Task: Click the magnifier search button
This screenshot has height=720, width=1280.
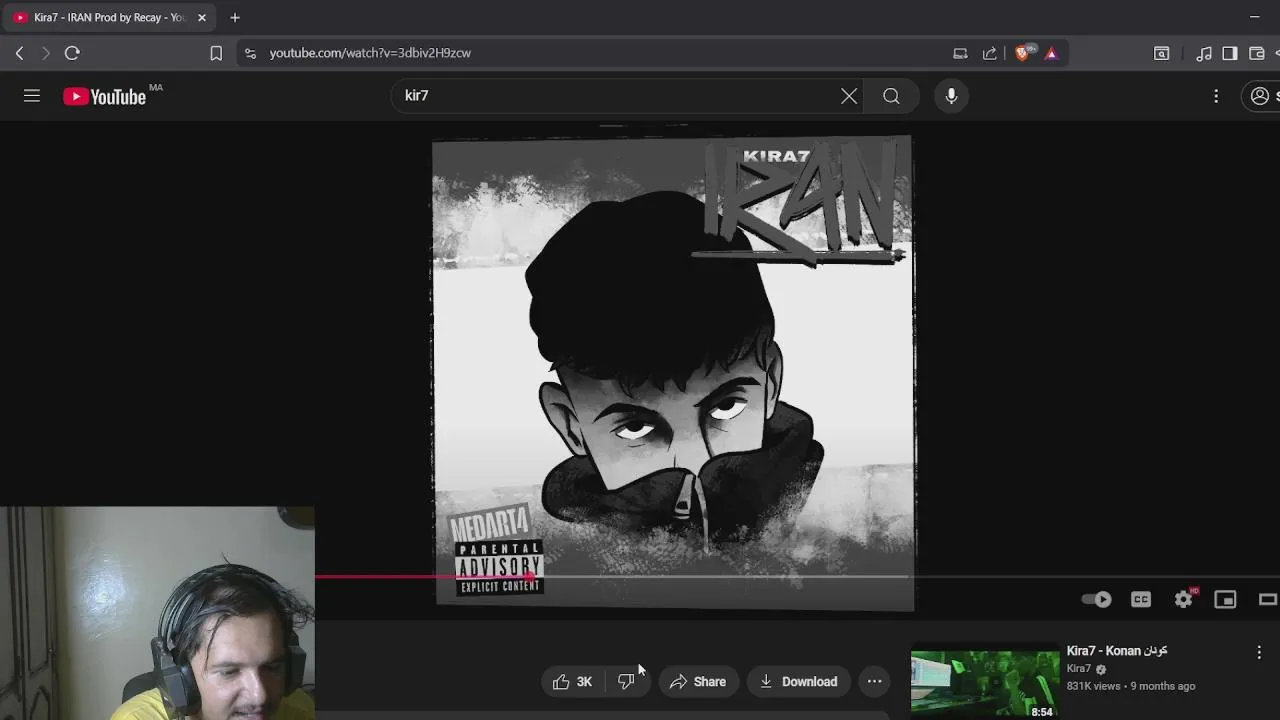Action: [891, 96]
